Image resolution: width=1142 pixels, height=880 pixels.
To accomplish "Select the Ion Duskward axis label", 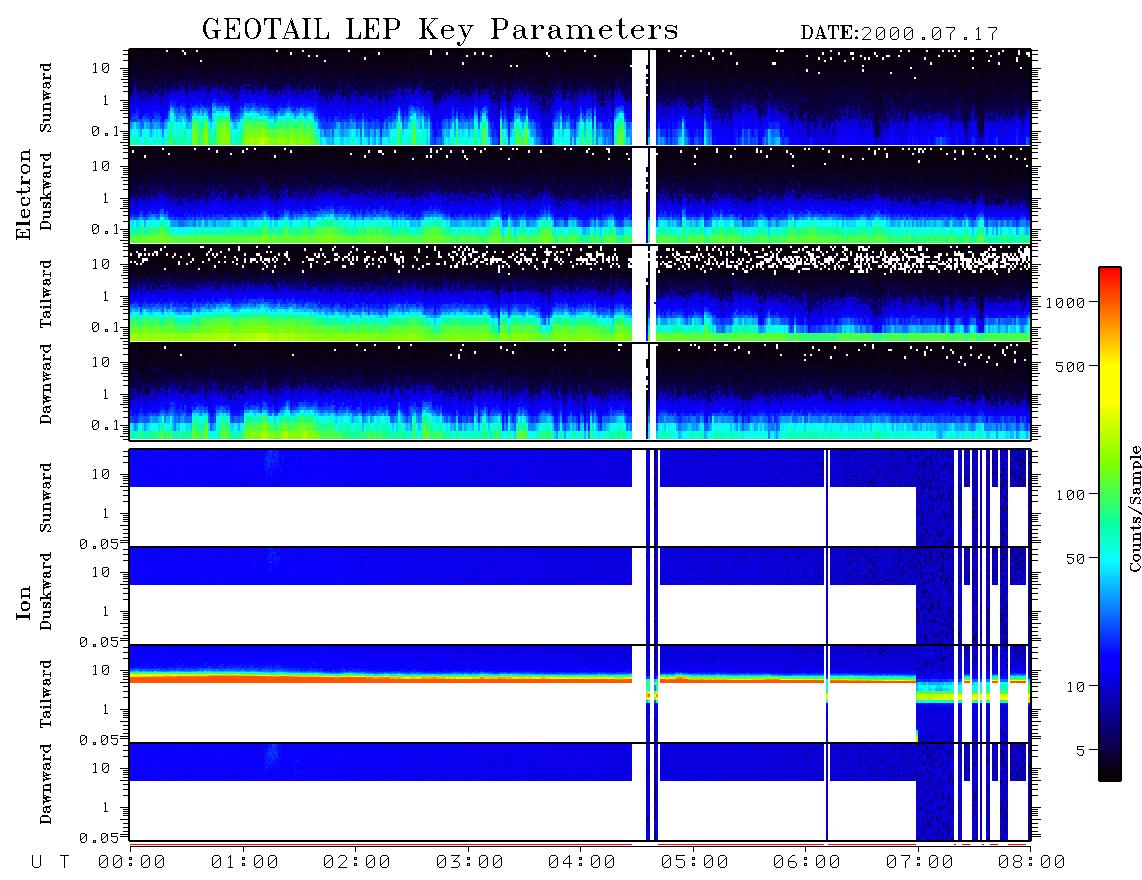I will tap(46, 592).
